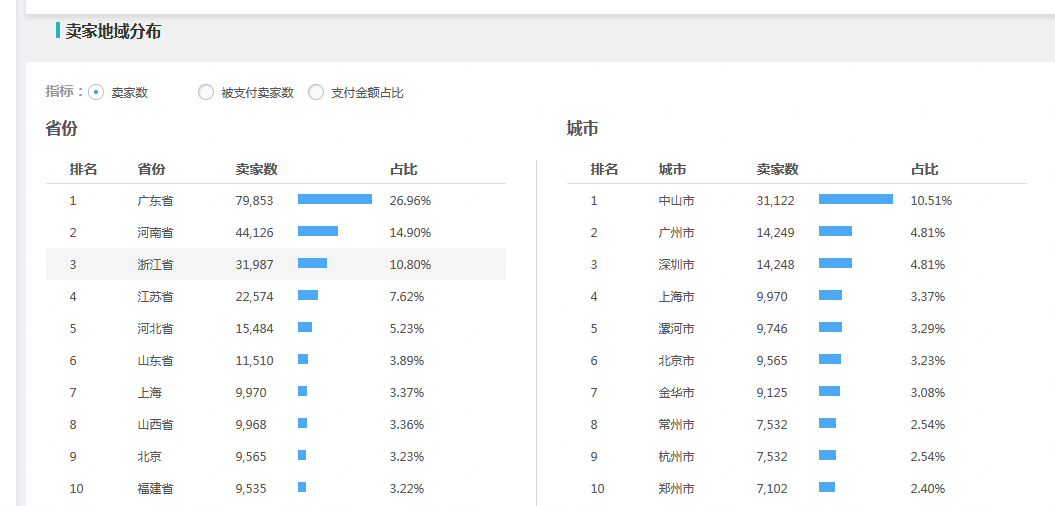The height and width of the screenshot is (506, 1055).
Task: Click the 常州市 city name
Action: point(677,425)
